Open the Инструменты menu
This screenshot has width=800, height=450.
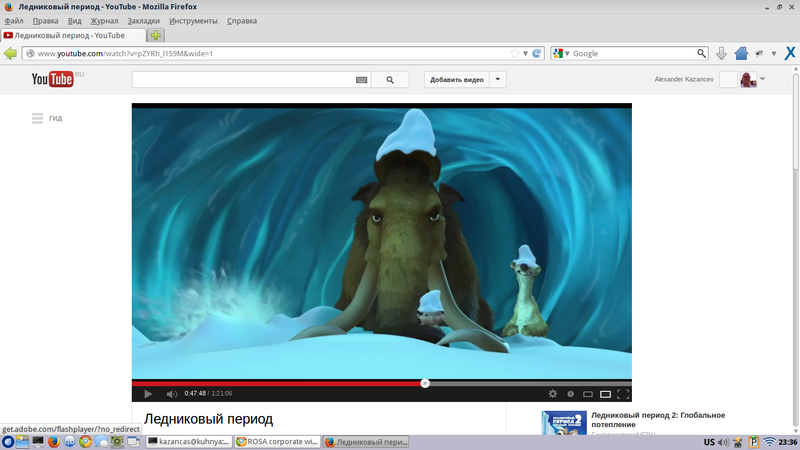(x=193, y=21)
